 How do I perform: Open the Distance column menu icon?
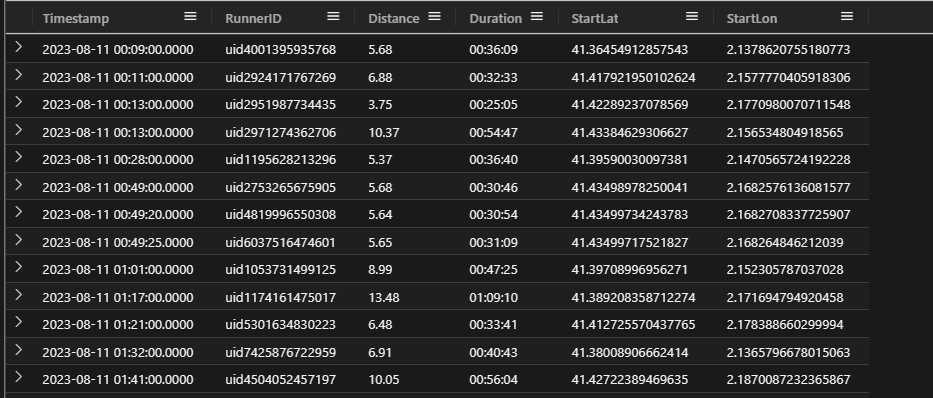click(x=435, y=17)
